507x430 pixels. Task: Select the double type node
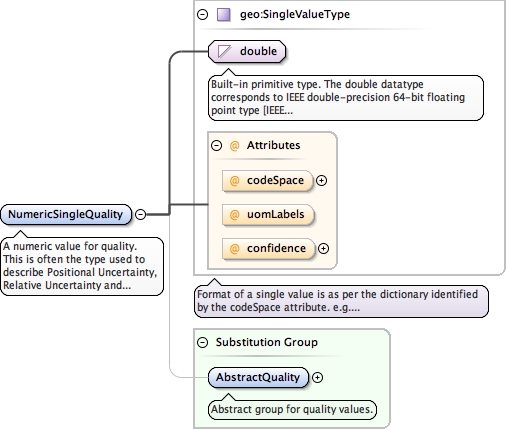point(247,52)
